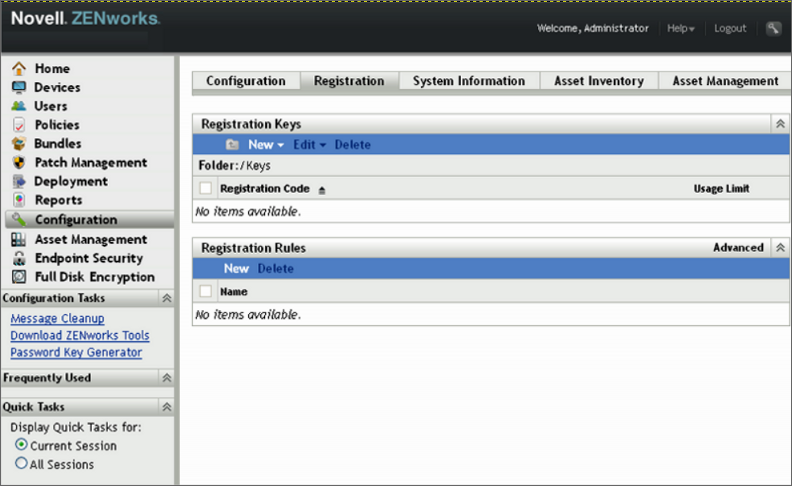Click the Novell ZENworks logo
The height and width of the screenshot is (486, 792).
click(85, 18)
